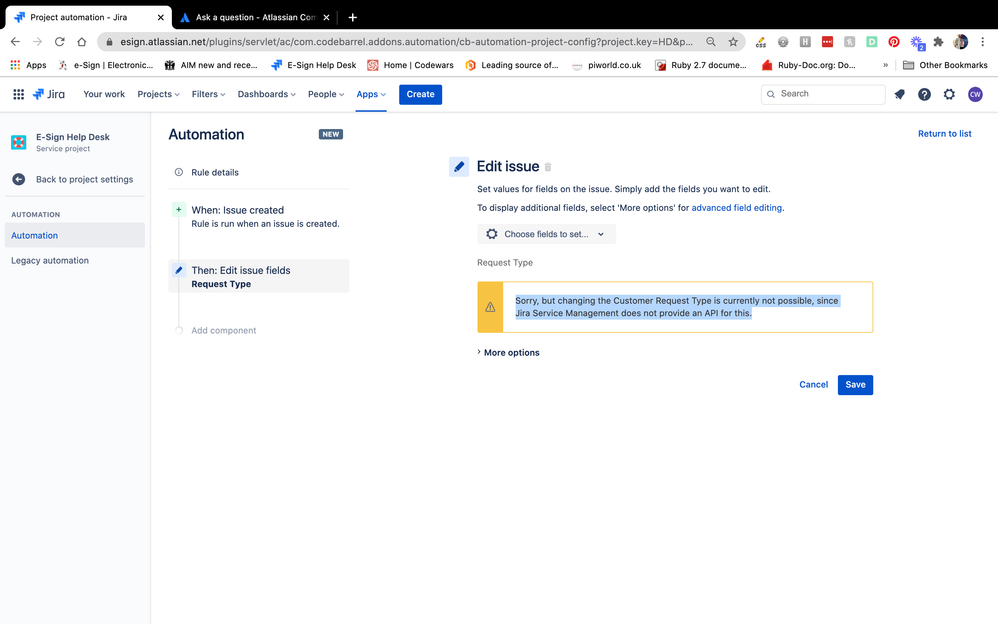The width and height of the screenshot is (998, 624).
Task: Expand More options section
Action: [509, 353]
